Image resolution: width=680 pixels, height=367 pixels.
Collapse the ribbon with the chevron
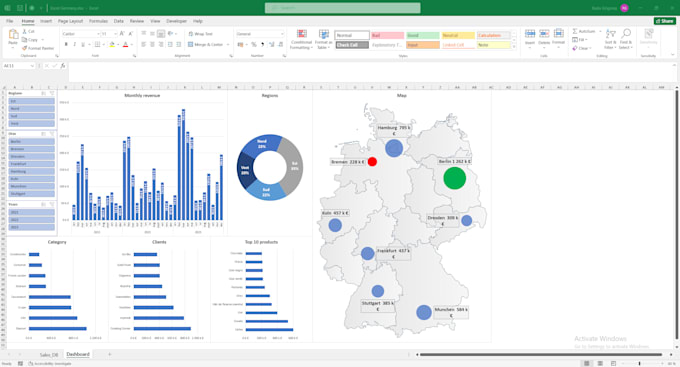click(x=673, y=55)
